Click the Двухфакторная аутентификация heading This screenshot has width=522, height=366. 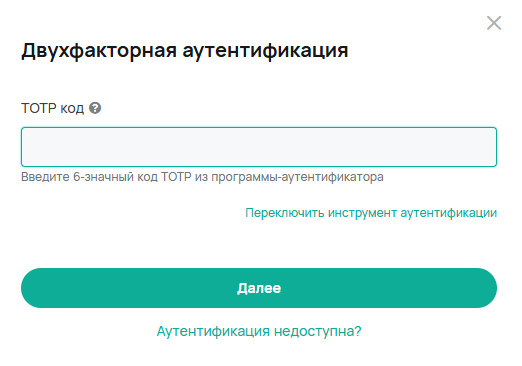coord(185,51)
